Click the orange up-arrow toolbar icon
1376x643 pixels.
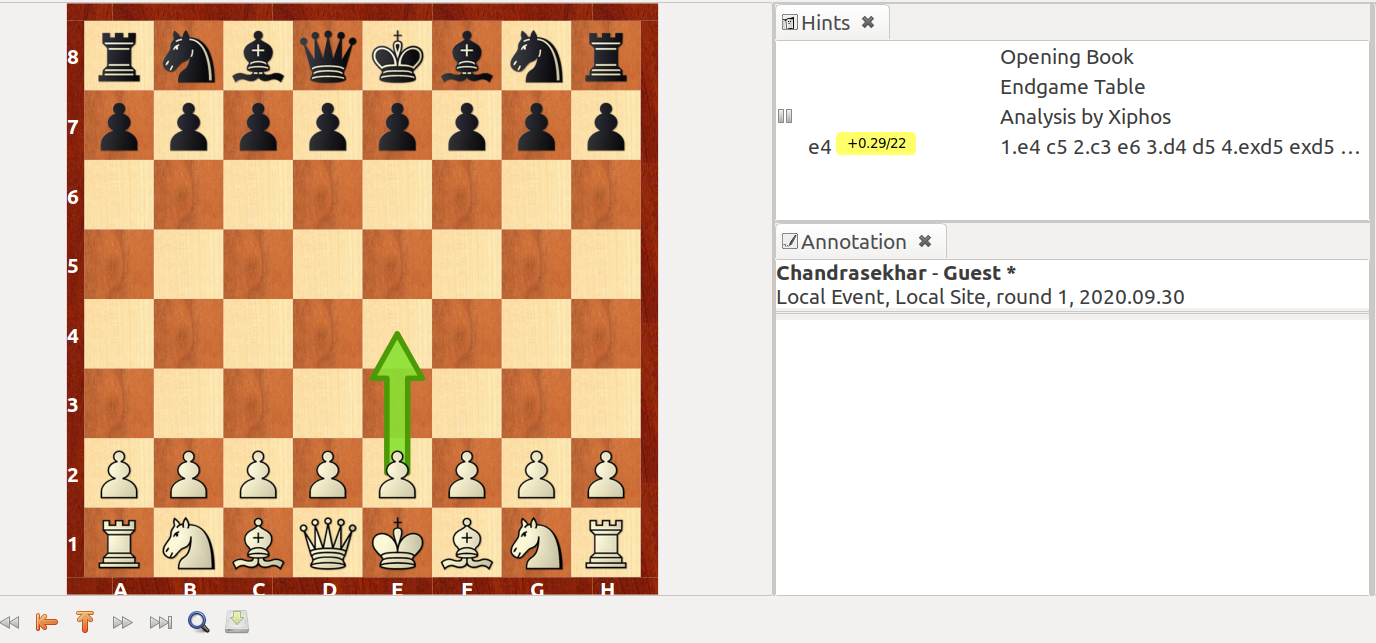point(85,622)
